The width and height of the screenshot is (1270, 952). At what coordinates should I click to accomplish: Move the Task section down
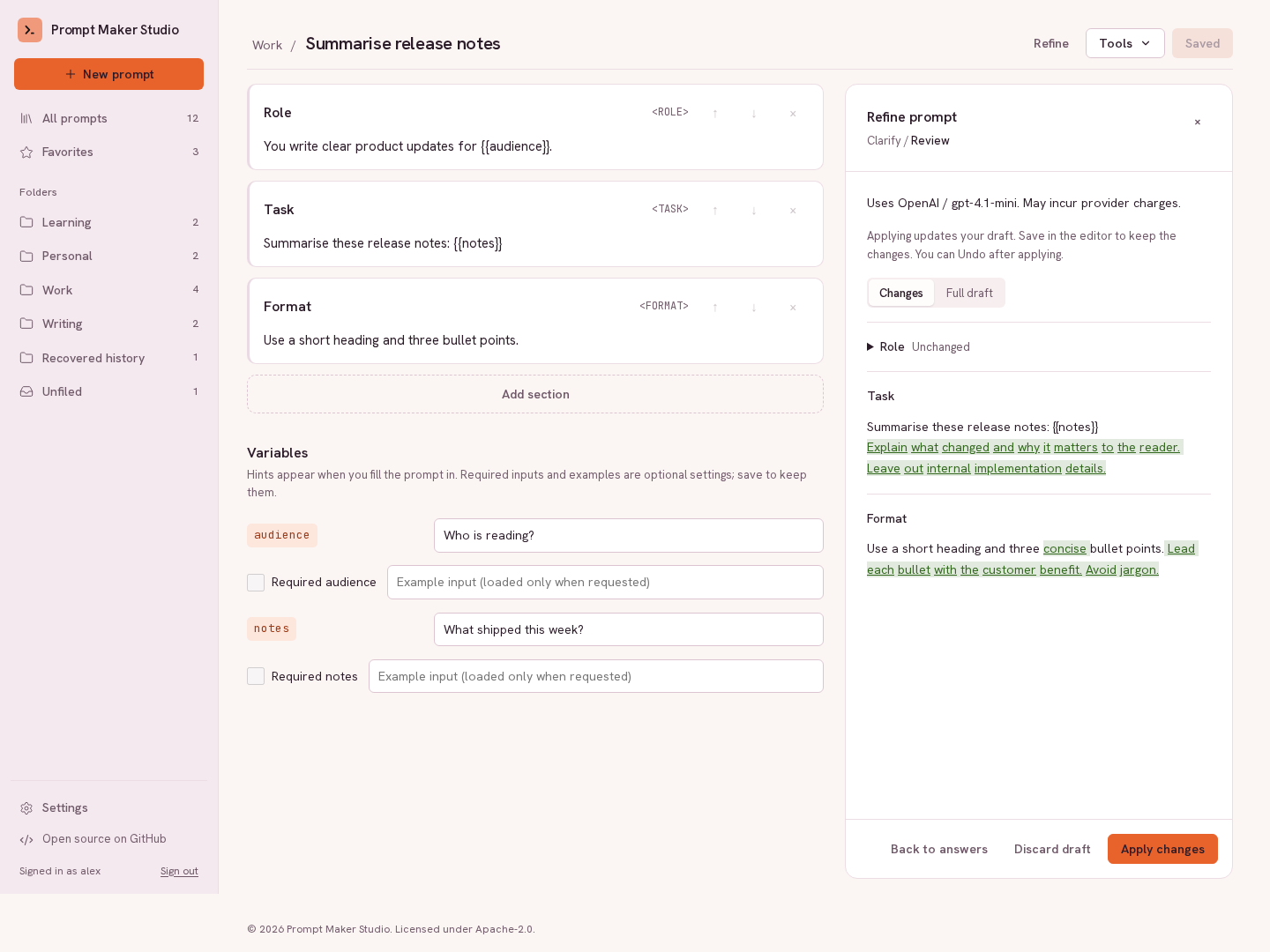(x=754, y=210)
